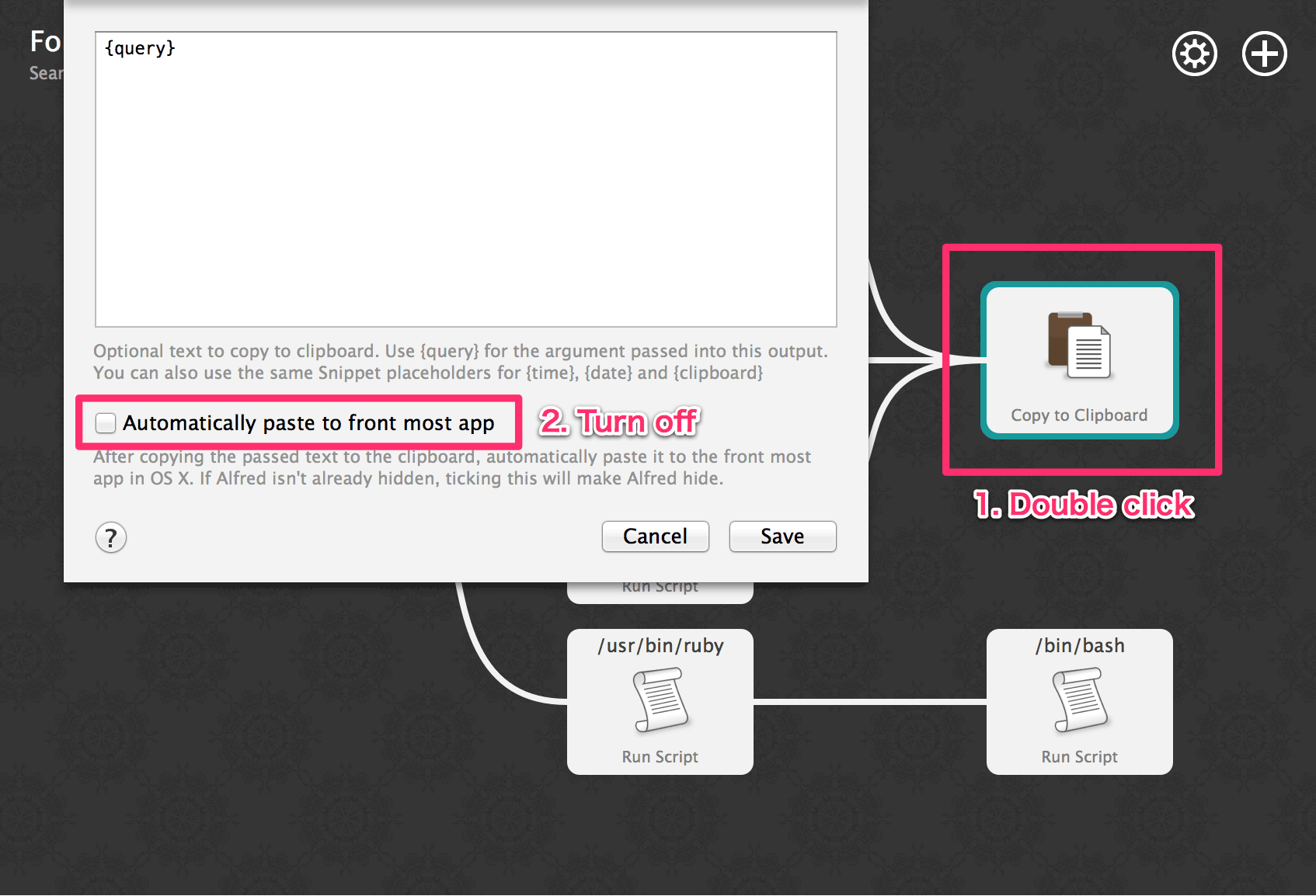
Task: Click the Run Script label under the bash icon
Action: (x=1079, y=756)
